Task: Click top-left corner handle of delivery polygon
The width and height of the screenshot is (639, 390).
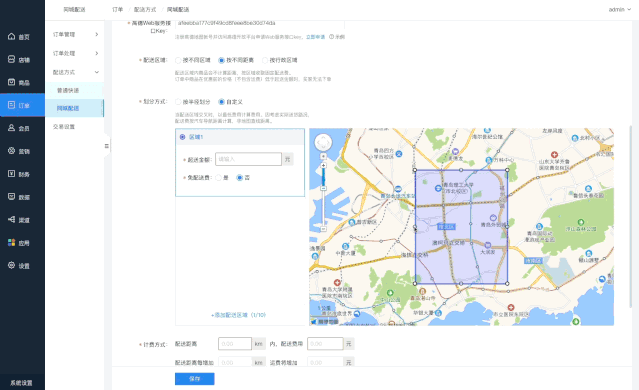Action: pyautogui.click(x=415, y=170)
